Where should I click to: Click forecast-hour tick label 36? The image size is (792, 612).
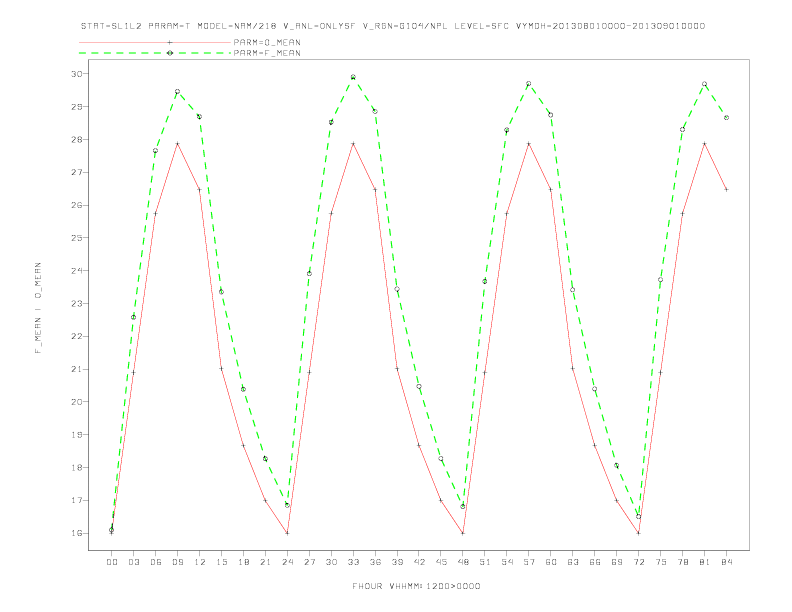(375, 562)
